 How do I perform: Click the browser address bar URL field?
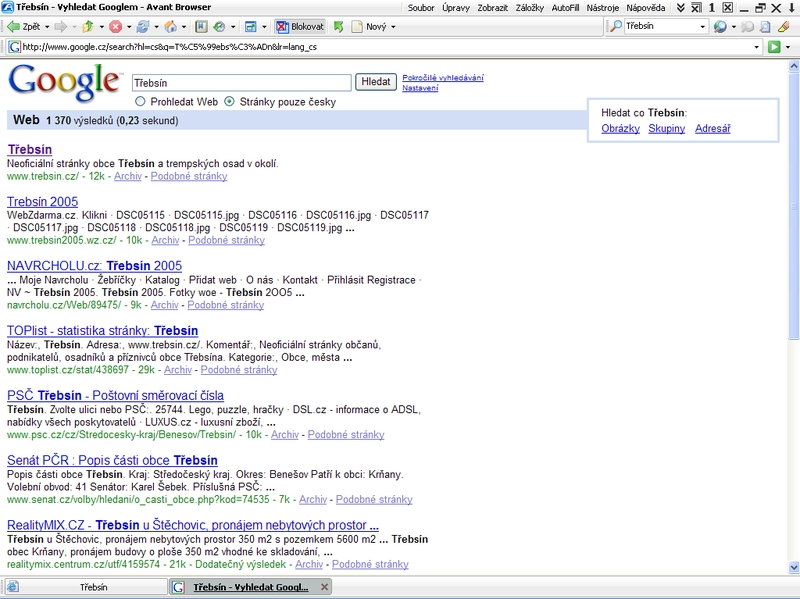(385, 47)
